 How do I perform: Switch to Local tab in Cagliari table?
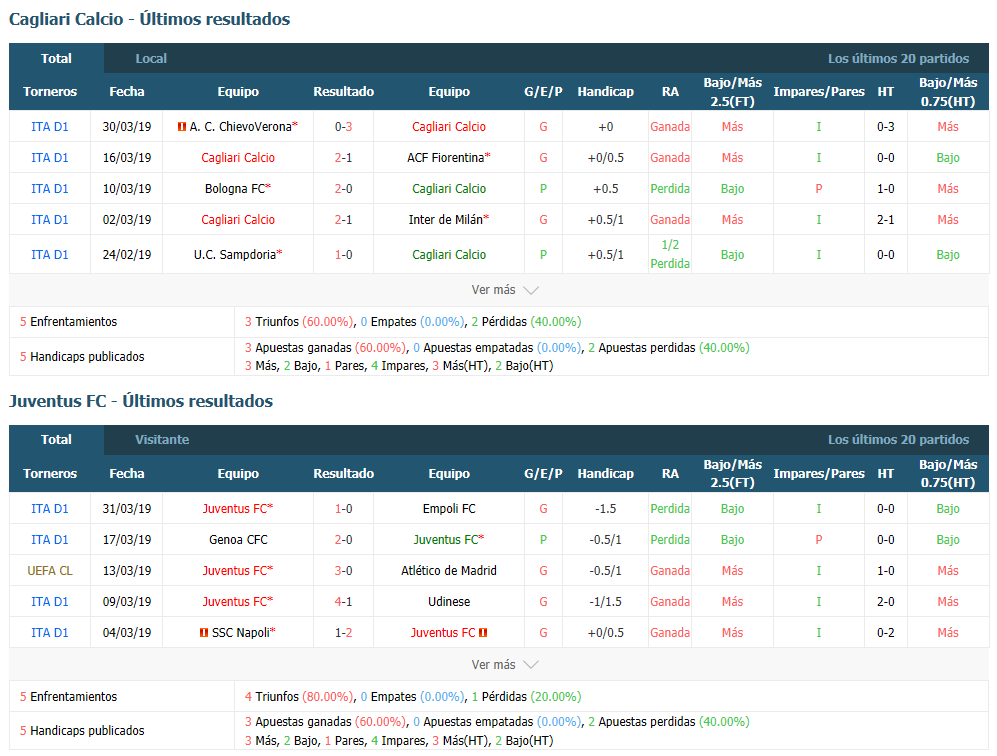(x=151, y=58)
